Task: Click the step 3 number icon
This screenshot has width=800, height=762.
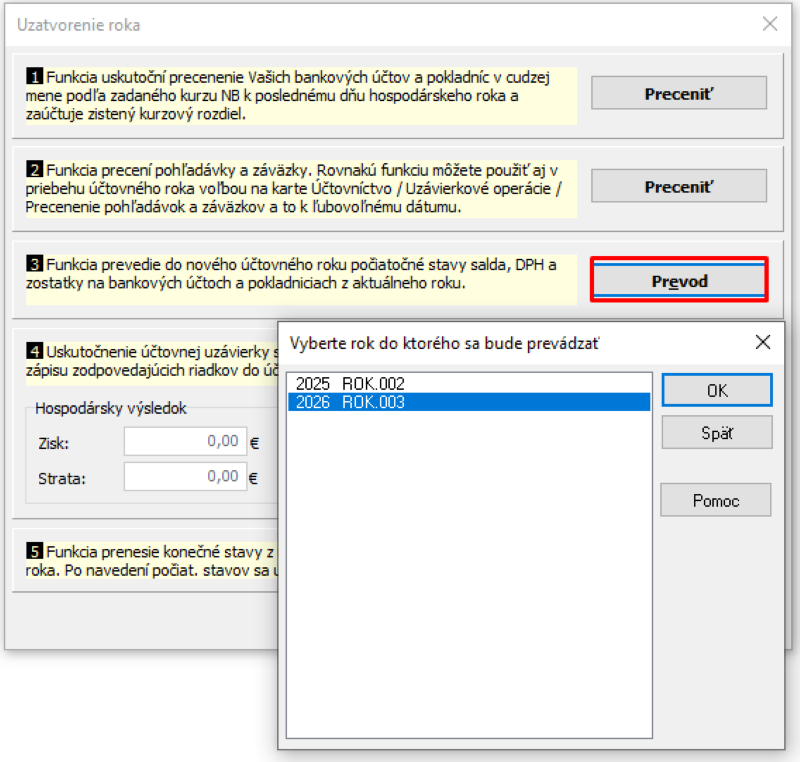Action: pyautogui.click(x=32, y=263)
